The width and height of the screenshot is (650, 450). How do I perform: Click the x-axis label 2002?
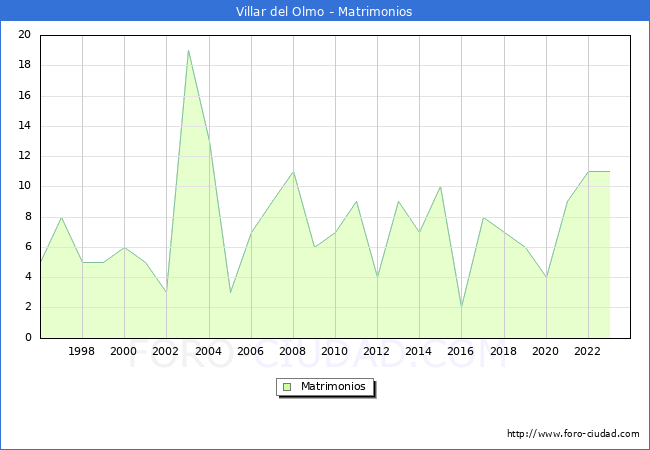pos(165,351)
